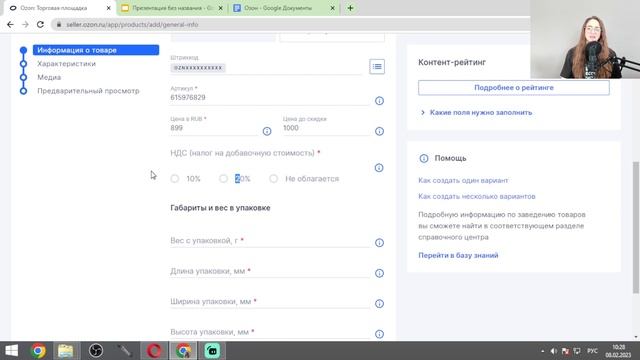
Task: Show hidden tray icons arrow
Action: (542, 351)
